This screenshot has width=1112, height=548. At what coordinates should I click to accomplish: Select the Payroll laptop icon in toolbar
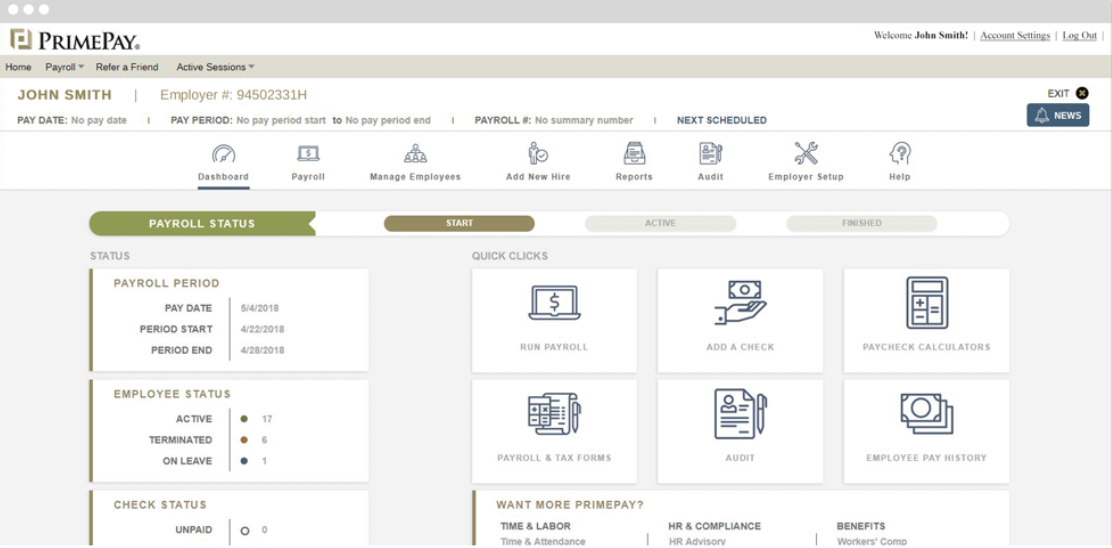click(x=308, y=154)
